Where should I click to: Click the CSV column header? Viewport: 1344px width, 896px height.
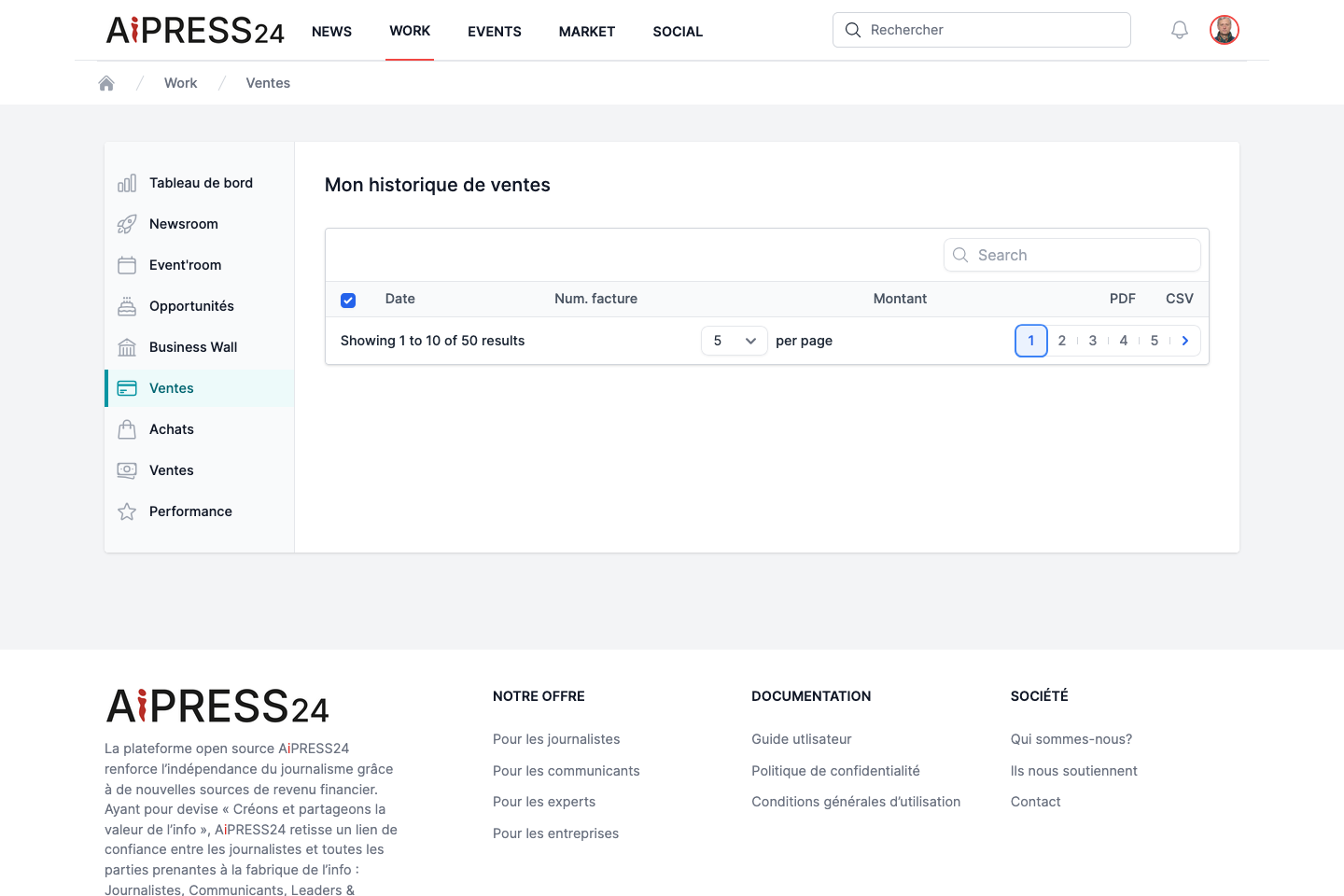pos(1180,299)
